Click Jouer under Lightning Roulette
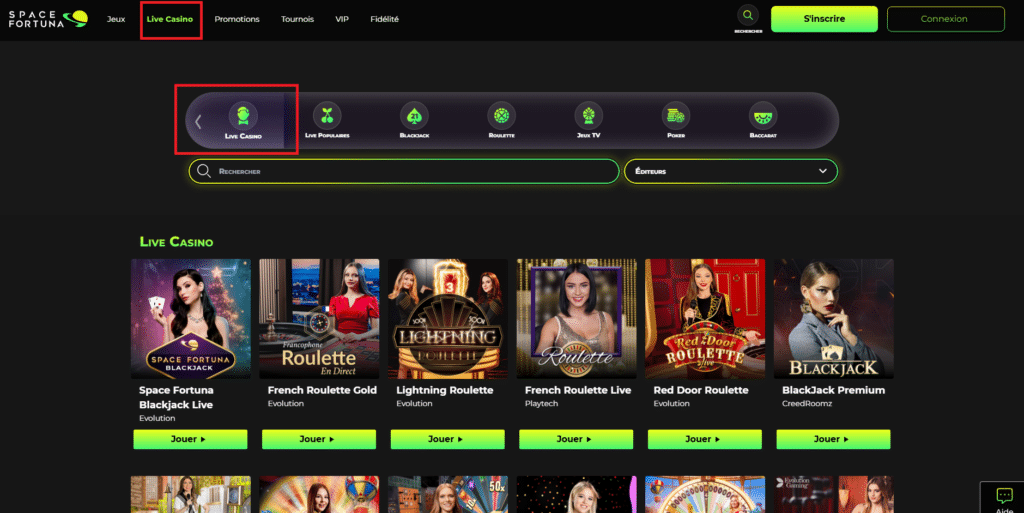 [447, 439]
